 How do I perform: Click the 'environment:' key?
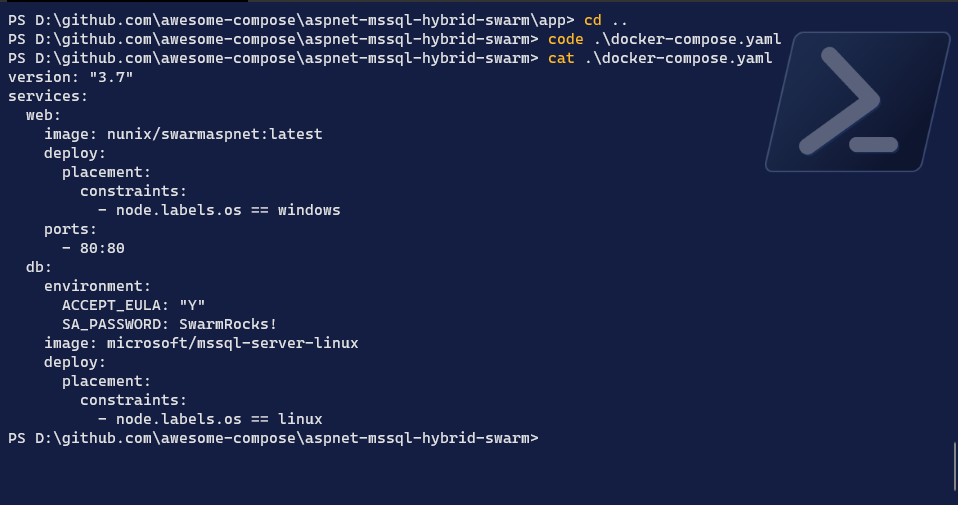click(97, 286)
